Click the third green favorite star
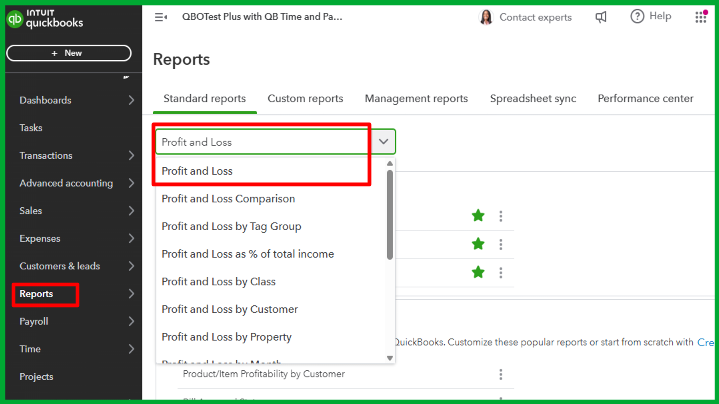Image resolution: width=719 pixels, height=404 pixels. (478, 272)
